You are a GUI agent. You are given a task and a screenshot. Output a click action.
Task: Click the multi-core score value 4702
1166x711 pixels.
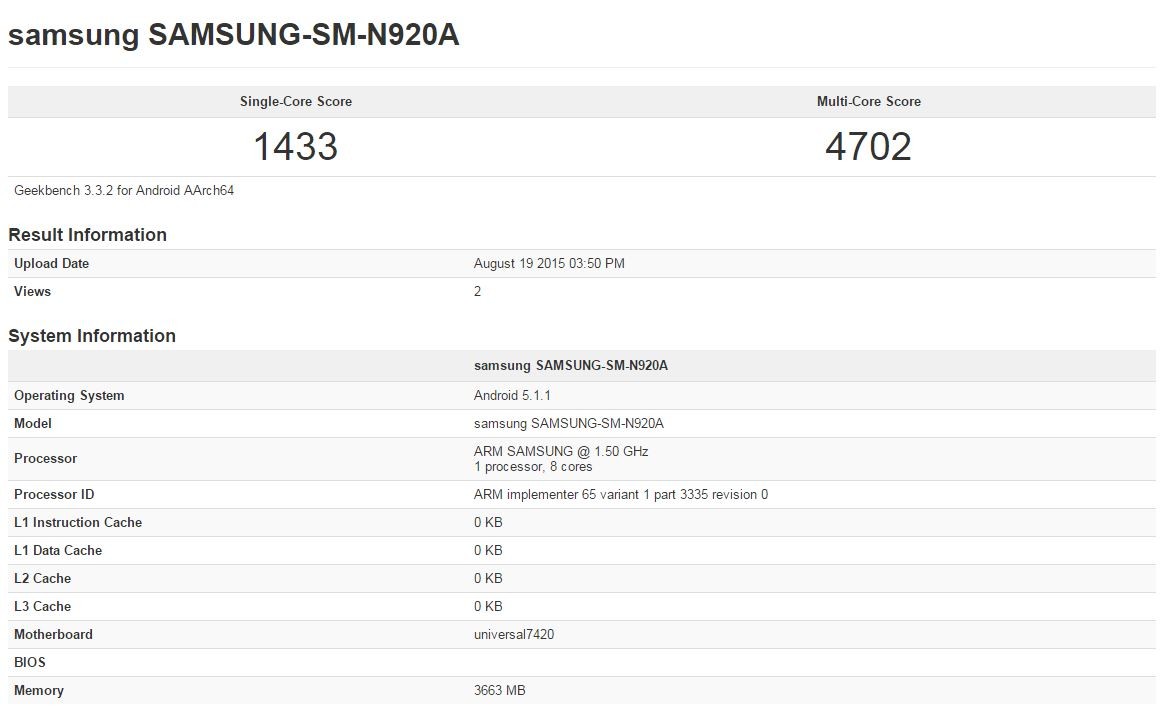click(869, 146)
